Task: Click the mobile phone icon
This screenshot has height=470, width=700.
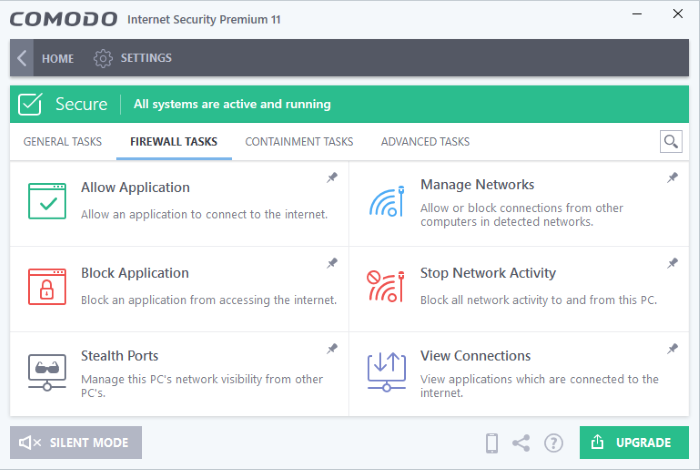Action: 492,443
